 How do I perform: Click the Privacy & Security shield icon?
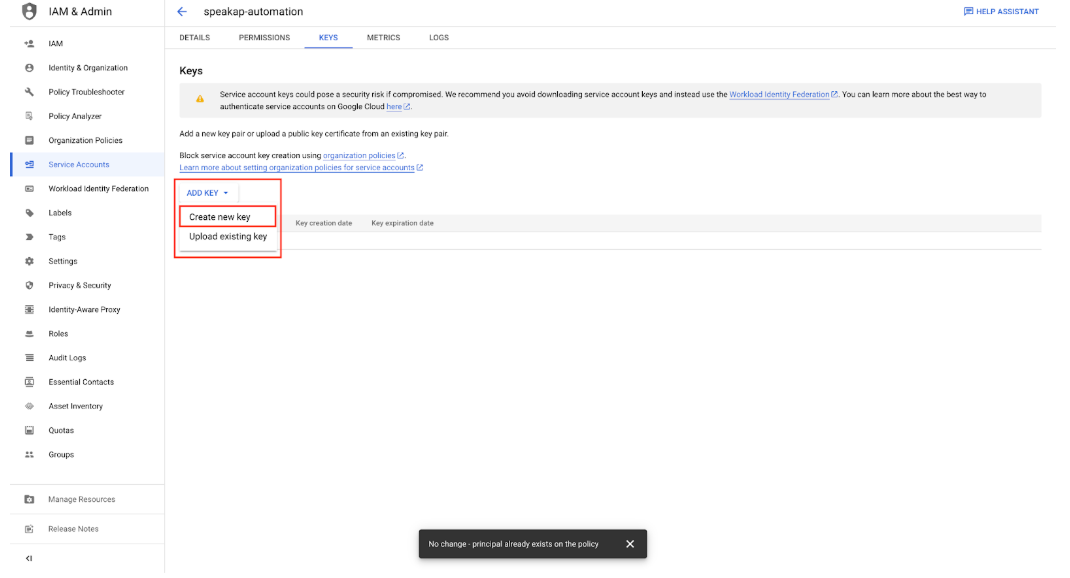pos(29,285)
